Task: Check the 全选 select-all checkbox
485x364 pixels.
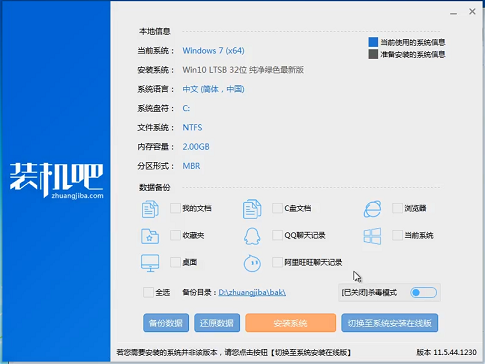Action: coord(148,292)
